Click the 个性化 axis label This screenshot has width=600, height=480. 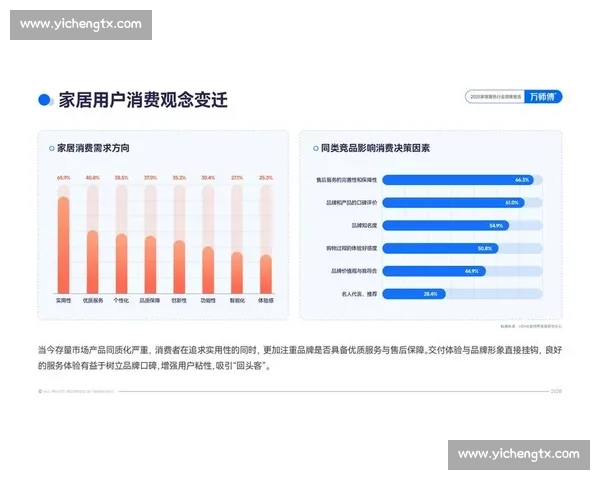tap(121, 301)
